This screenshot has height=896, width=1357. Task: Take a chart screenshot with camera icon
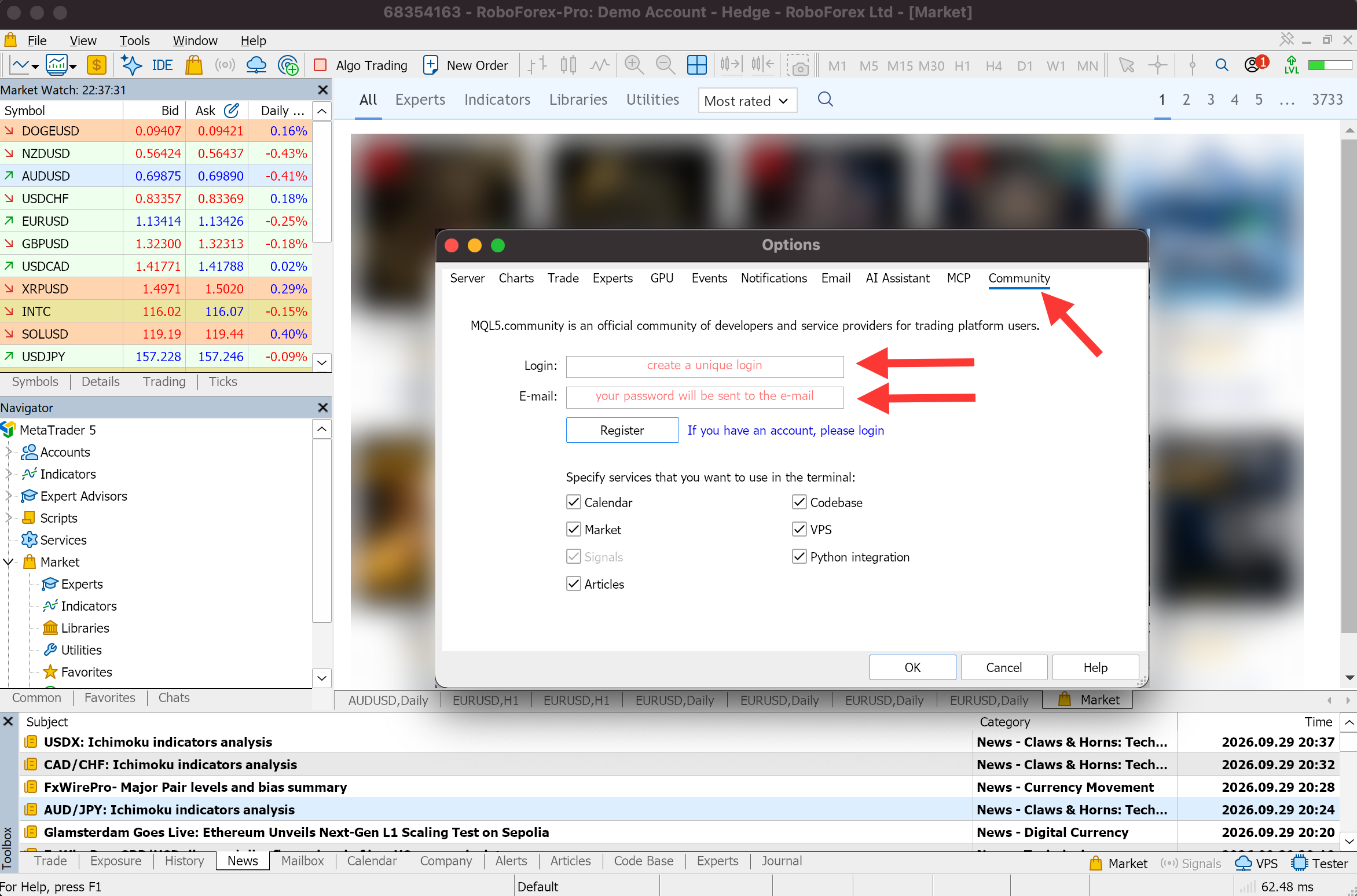[798, 65]
